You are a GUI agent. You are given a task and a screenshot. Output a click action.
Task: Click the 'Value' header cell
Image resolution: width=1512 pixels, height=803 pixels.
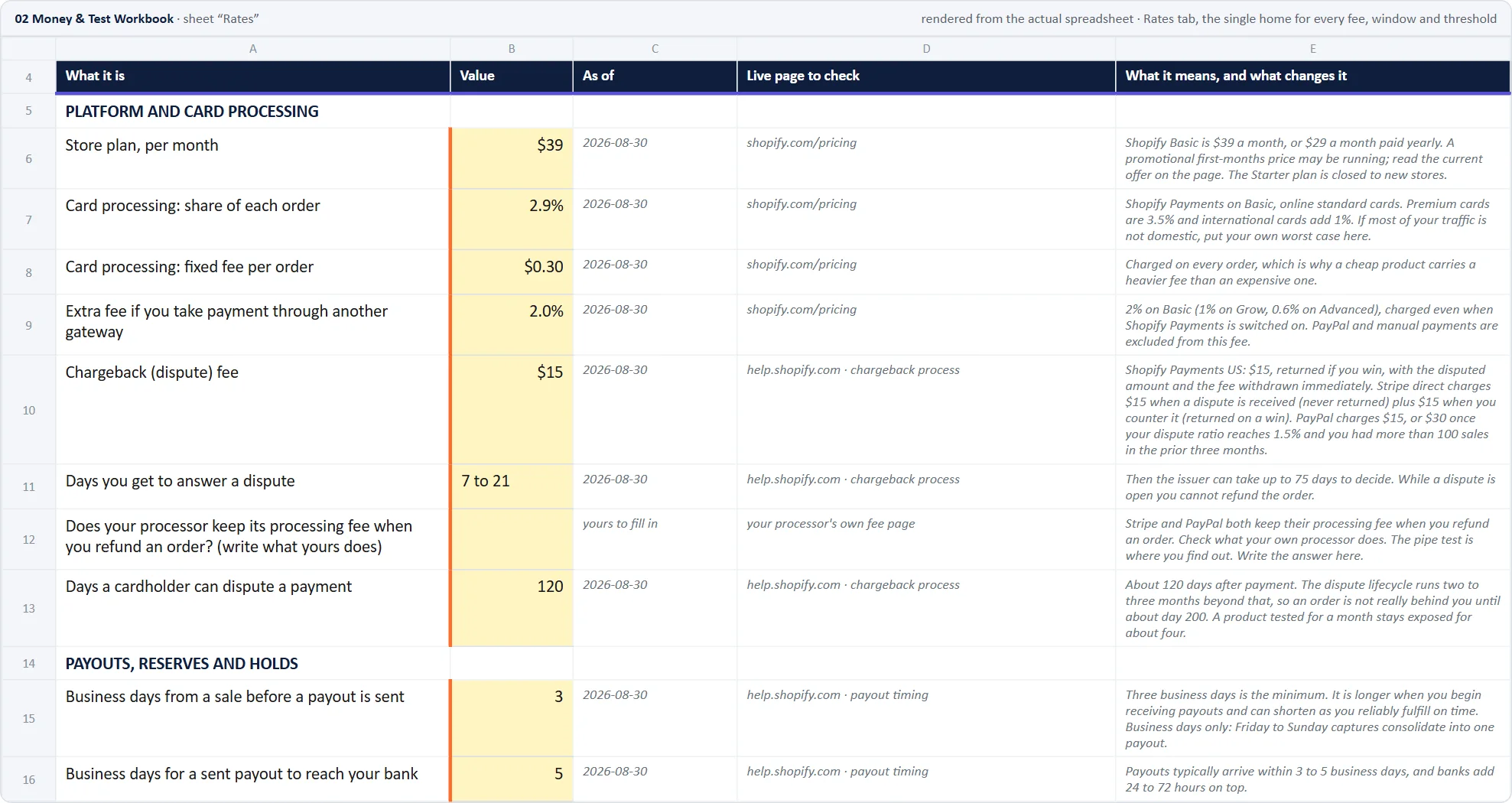[512, 76]
